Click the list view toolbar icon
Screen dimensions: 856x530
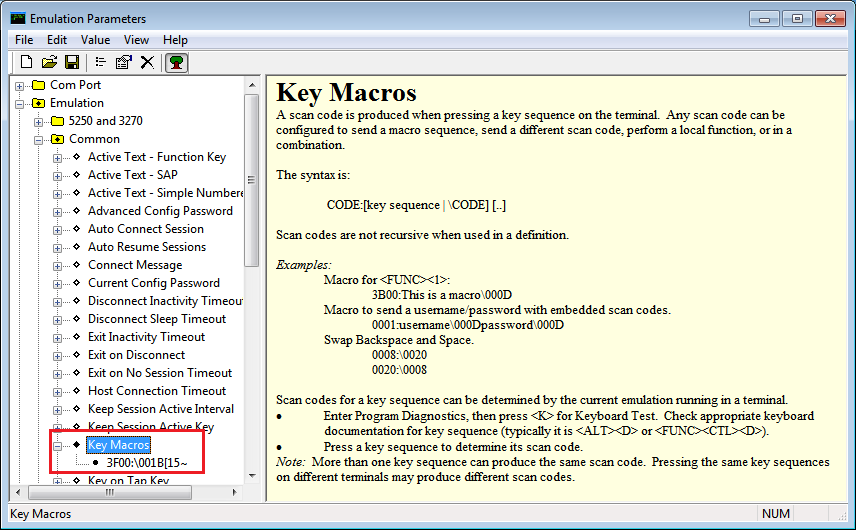pyautogui.click(x=101, y=62)
